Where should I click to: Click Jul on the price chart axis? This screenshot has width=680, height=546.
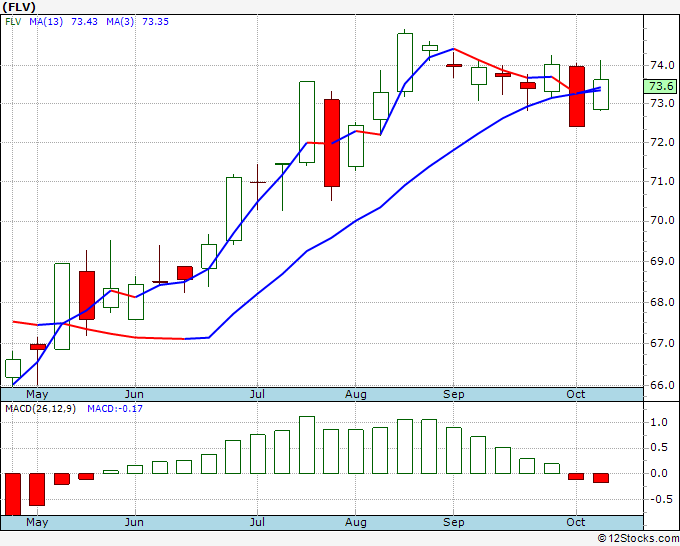point(257,394)
